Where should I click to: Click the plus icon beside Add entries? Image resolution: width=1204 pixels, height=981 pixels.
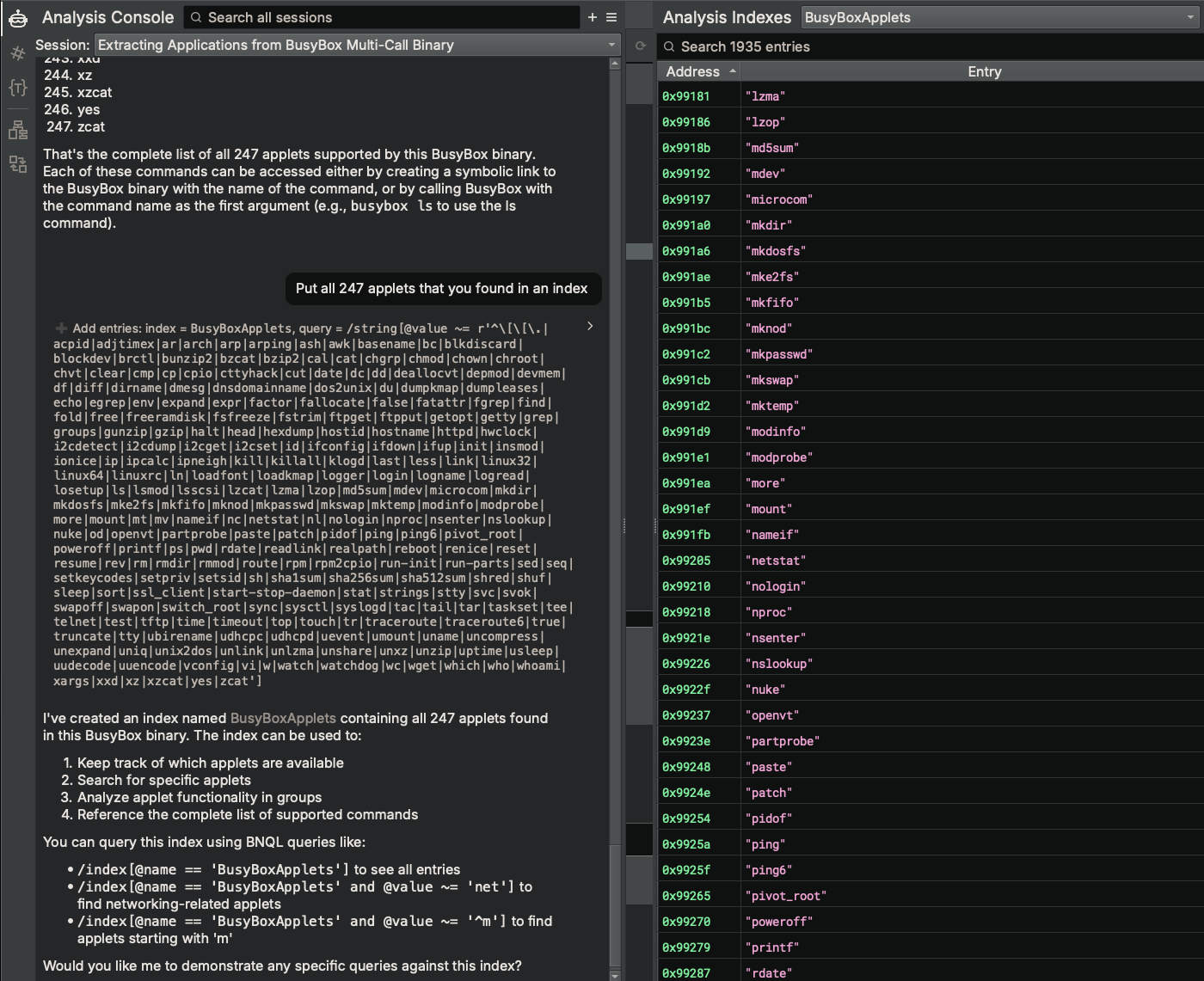[61, 328]
